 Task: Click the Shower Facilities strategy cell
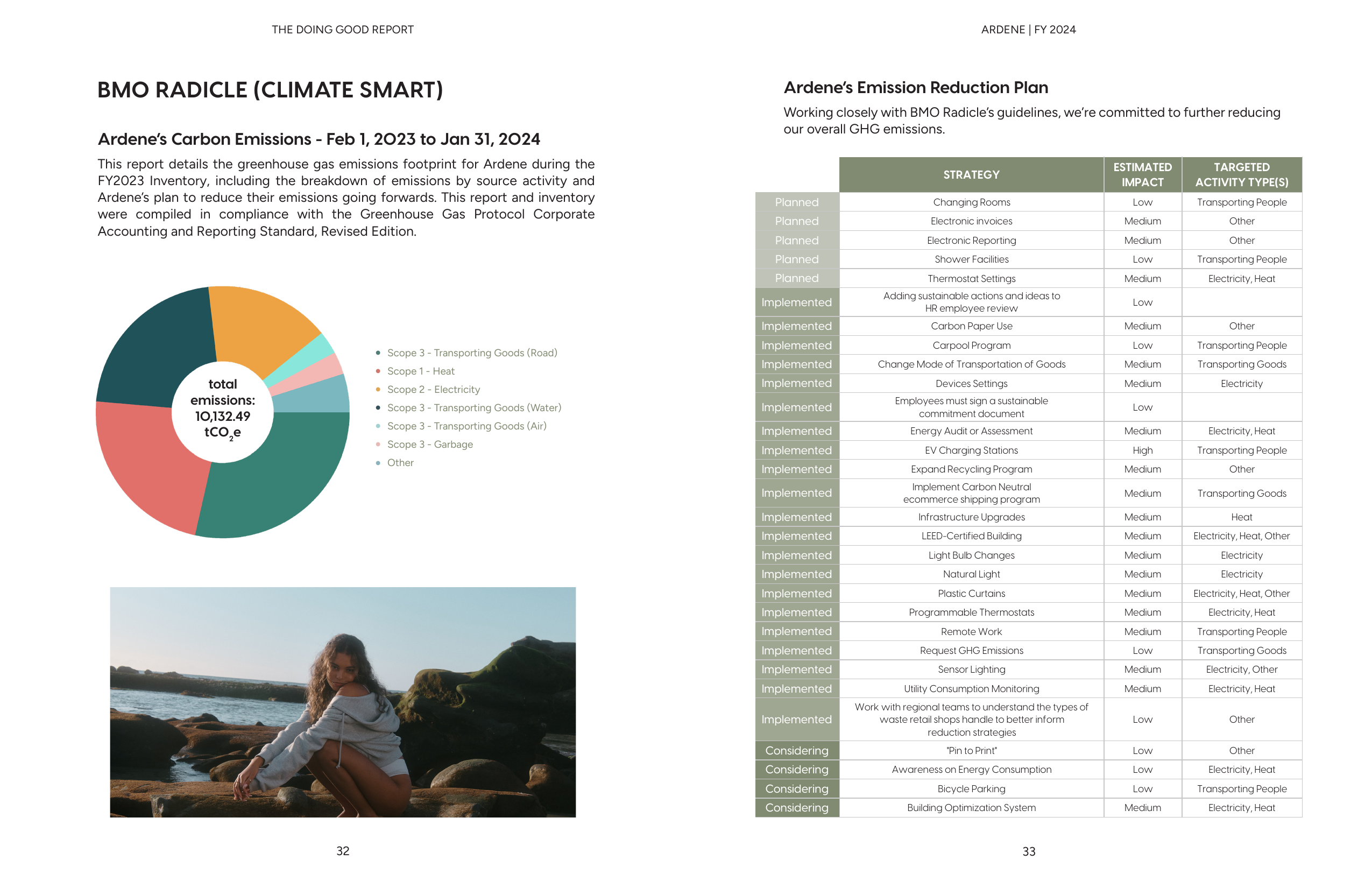point(971,259)
